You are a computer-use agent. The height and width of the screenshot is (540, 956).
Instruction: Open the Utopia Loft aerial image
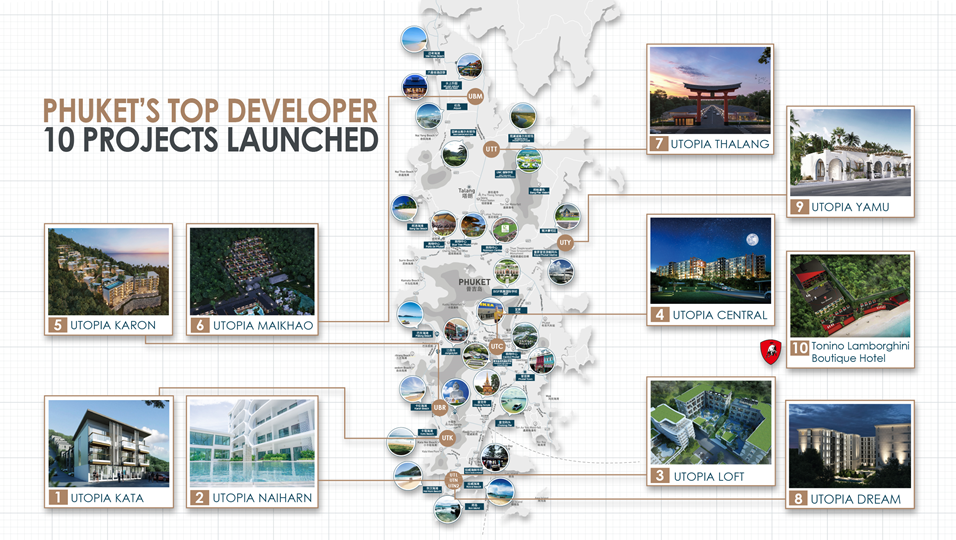point(711,422)
